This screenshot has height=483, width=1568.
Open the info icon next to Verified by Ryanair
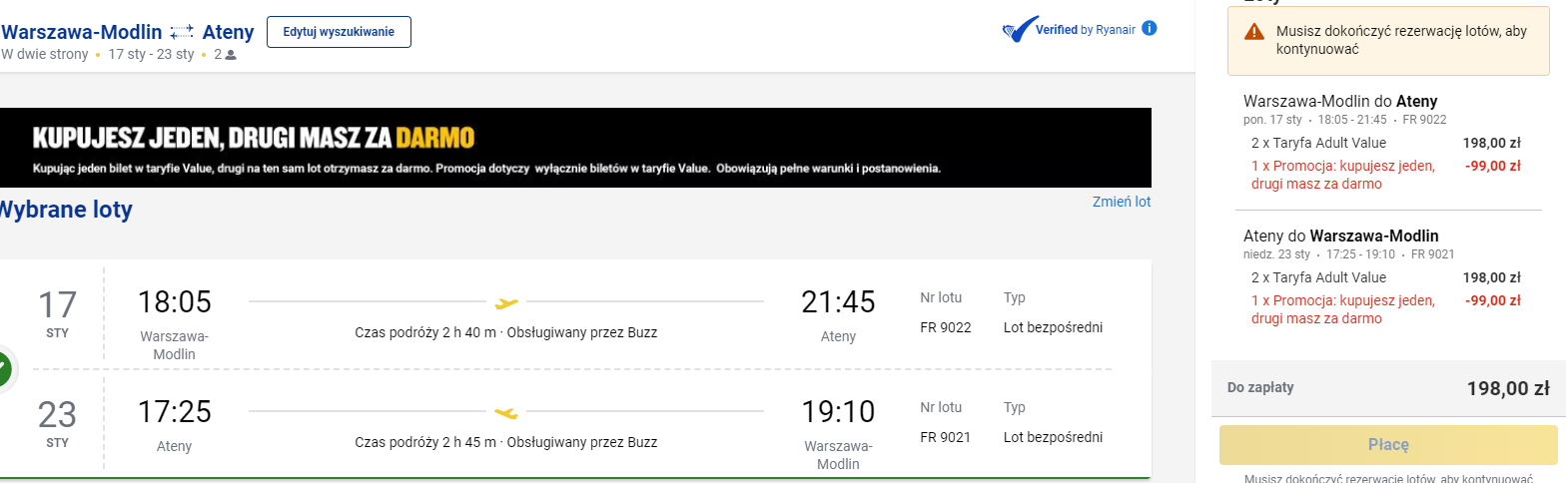tap(1150, 28)
